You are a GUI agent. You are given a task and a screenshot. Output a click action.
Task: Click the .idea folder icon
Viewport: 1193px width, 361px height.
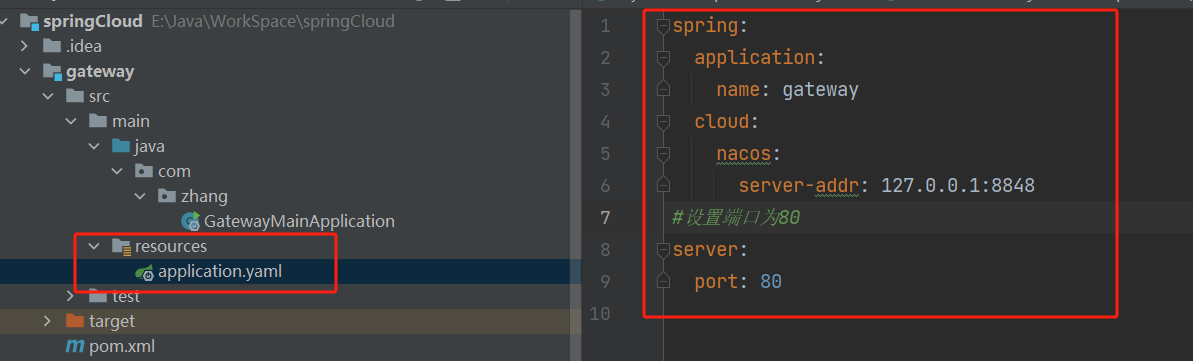(52, 46)
